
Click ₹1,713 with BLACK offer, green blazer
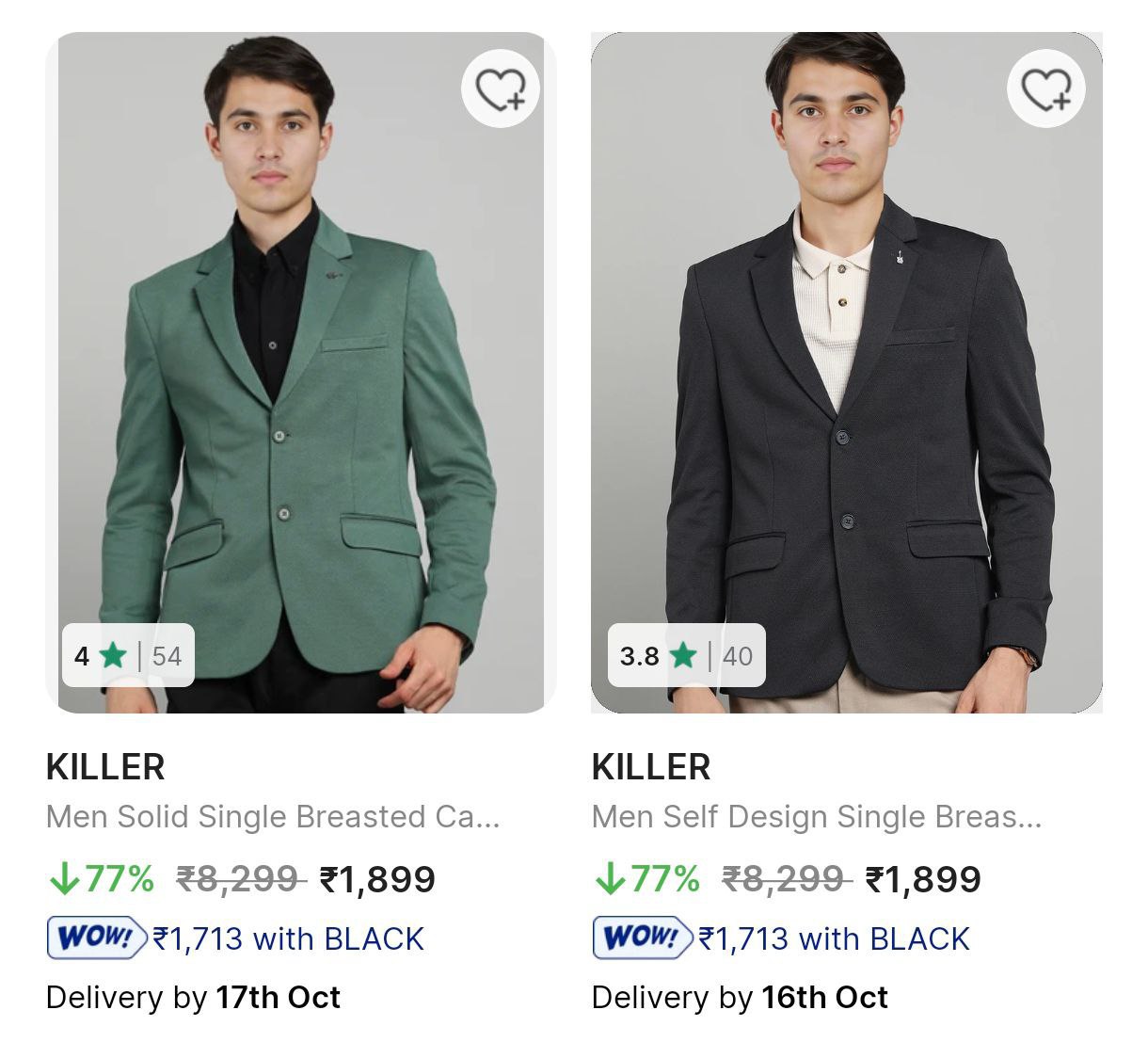pyautogui.click(x=289, y=938)
